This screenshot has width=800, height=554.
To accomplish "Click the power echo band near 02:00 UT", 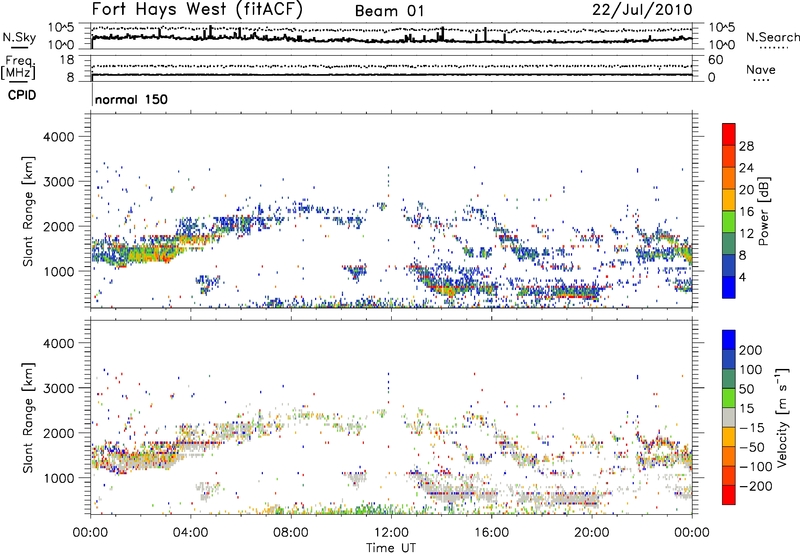I will coord(139,251).
